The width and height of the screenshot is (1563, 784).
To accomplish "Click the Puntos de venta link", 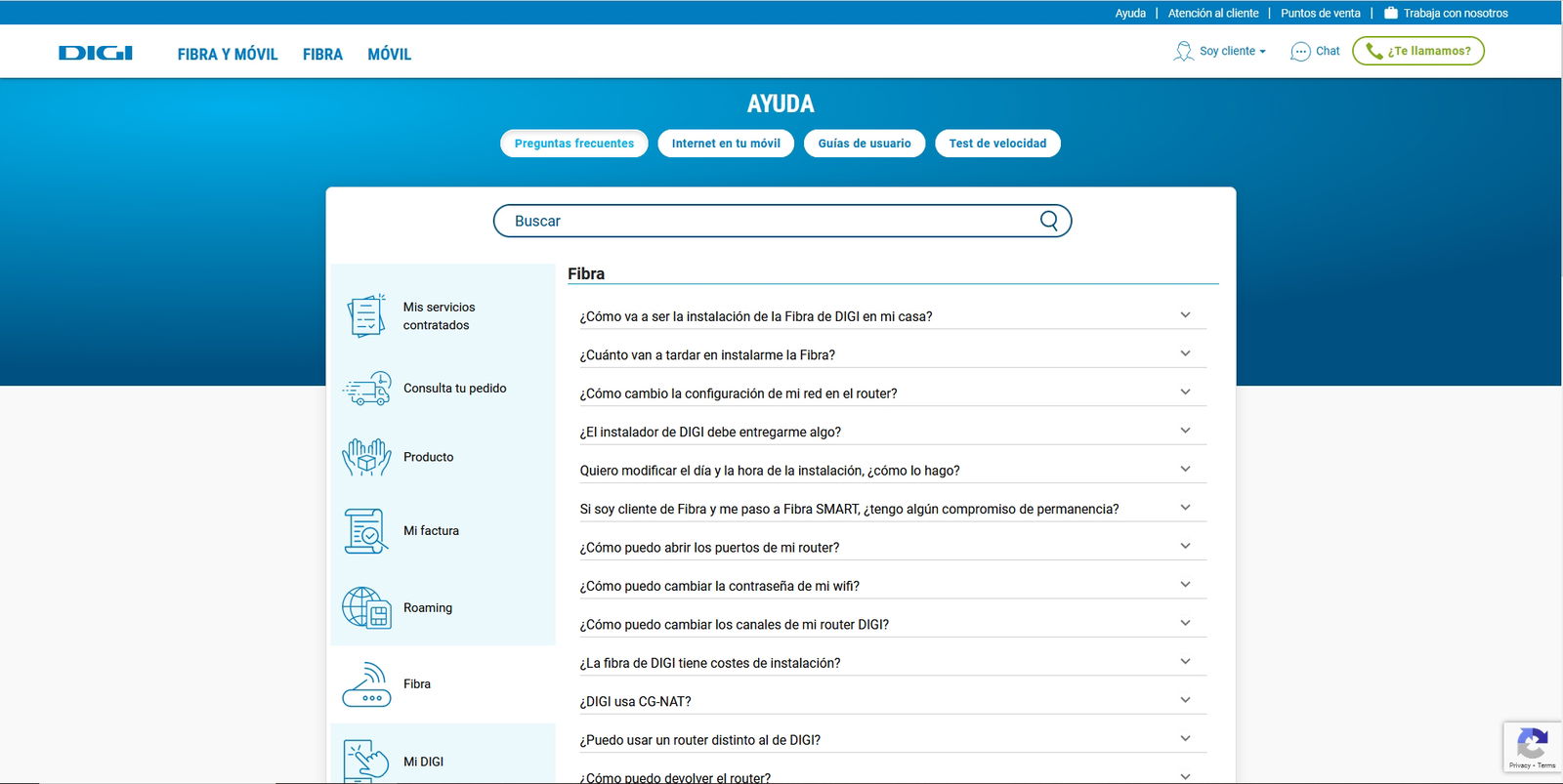I will click(x=1321, y=13).
